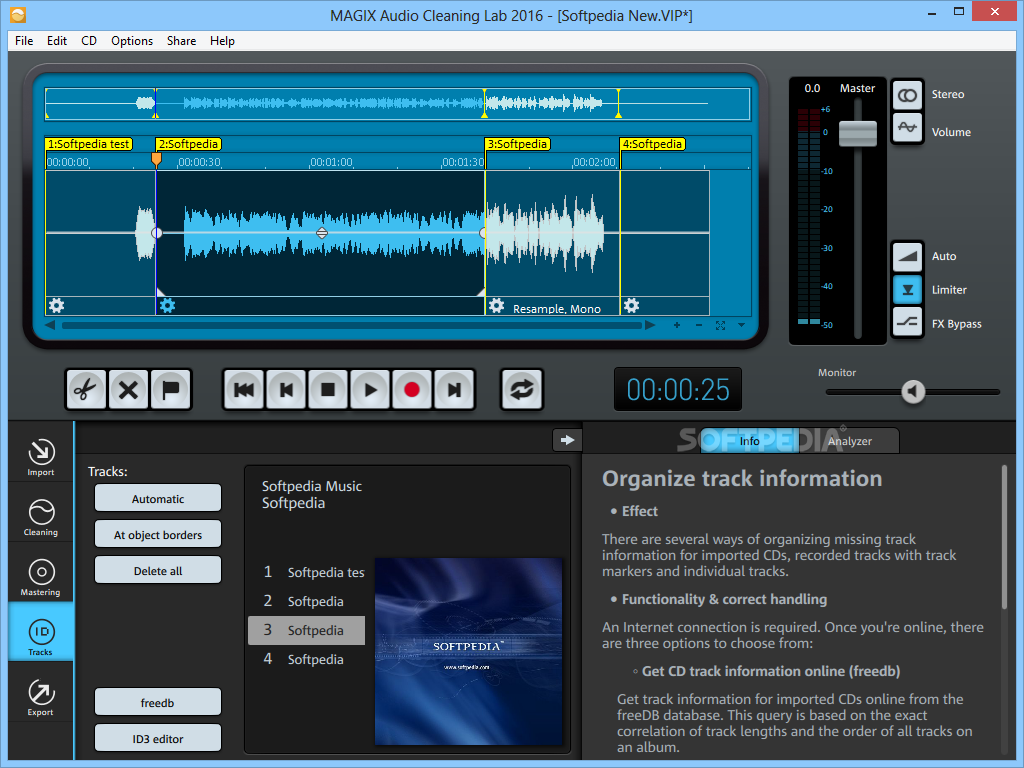1024x768 pixels.
Task: Start recording with red record button
Action: pyautogui.click(x=412, y=390)
